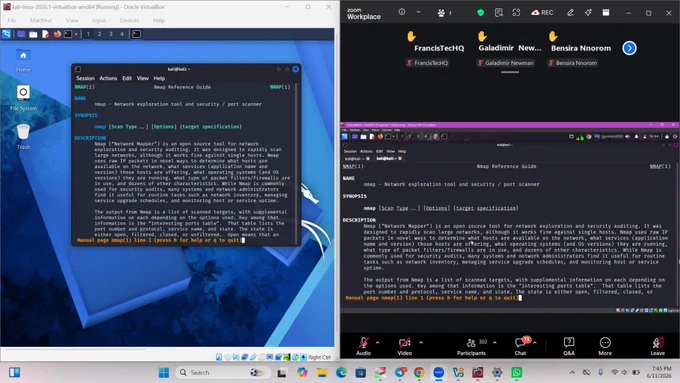680x383 pixels.
Task: Show next participants with blue arrow
Action: tap(629, 48)
